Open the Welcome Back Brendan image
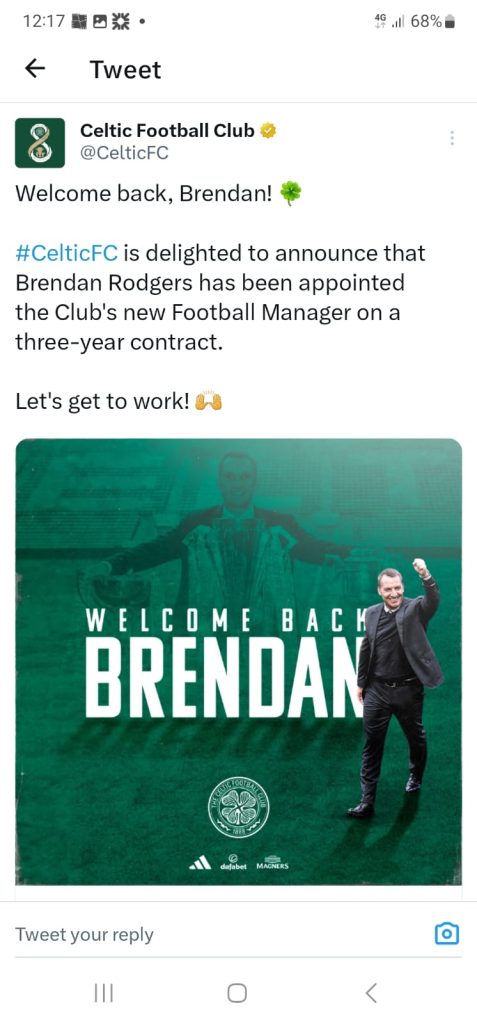 pyautogui.click(x=238, y=662)
